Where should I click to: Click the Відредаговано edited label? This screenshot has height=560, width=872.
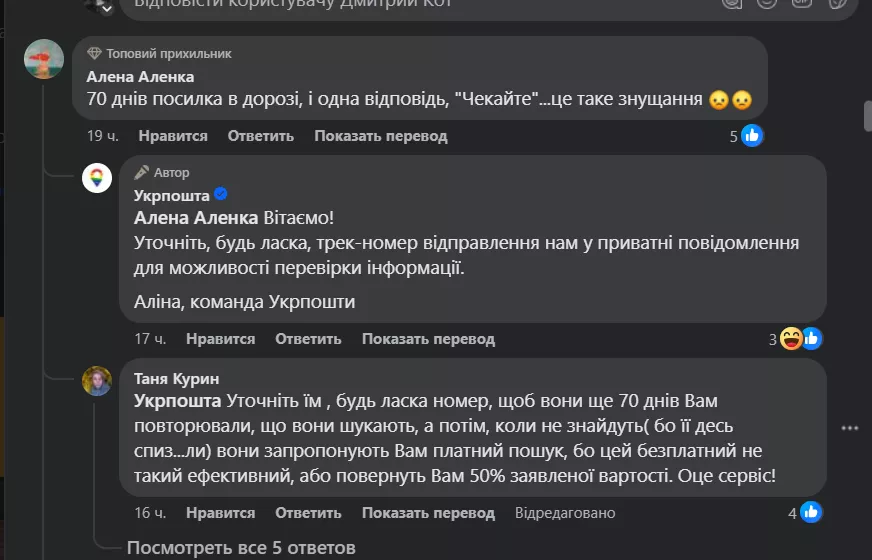pyautogui.click(x=565, y=513)
